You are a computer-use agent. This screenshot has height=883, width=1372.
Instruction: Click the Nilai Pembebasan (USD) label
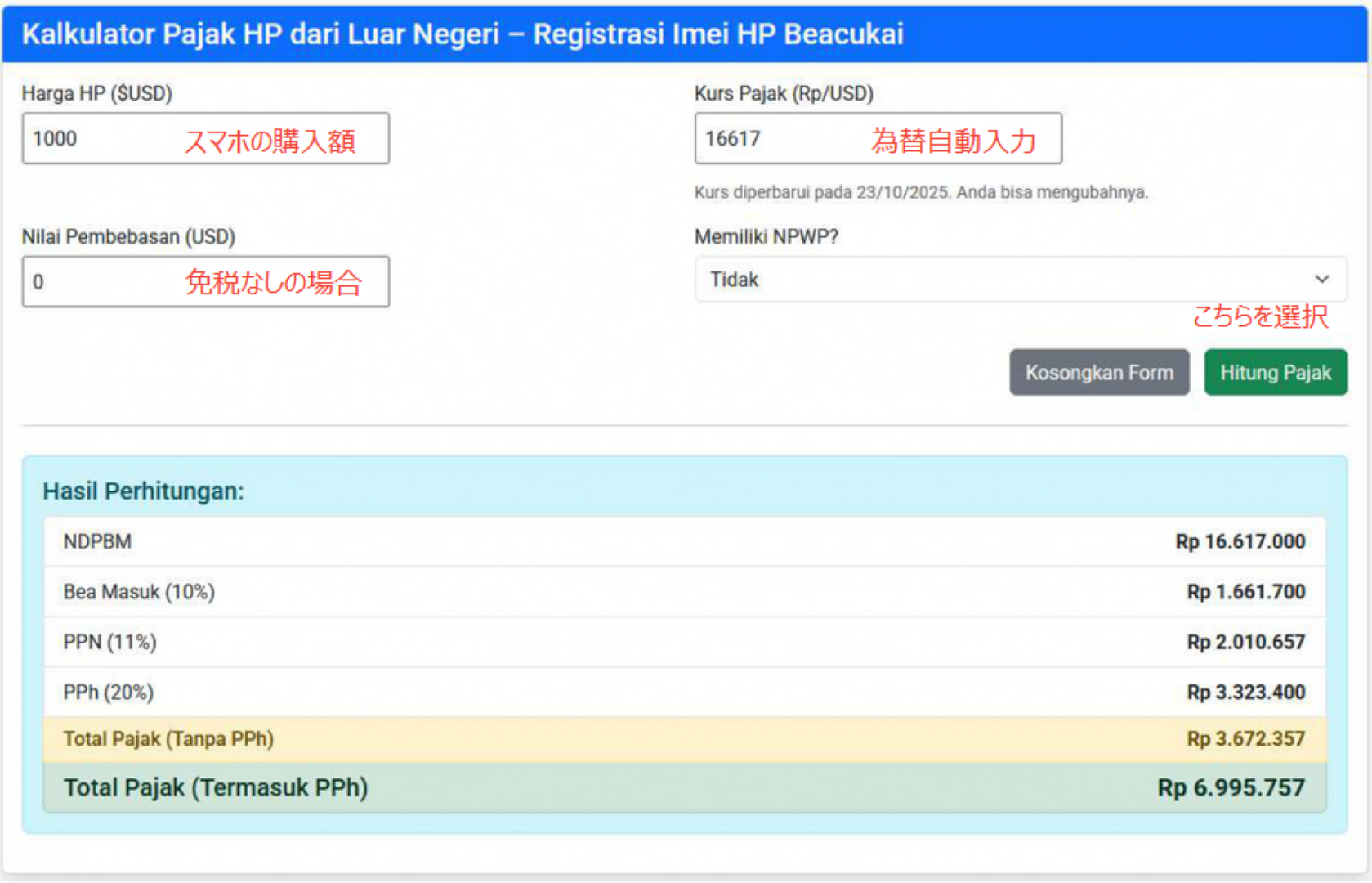(128, 237)
